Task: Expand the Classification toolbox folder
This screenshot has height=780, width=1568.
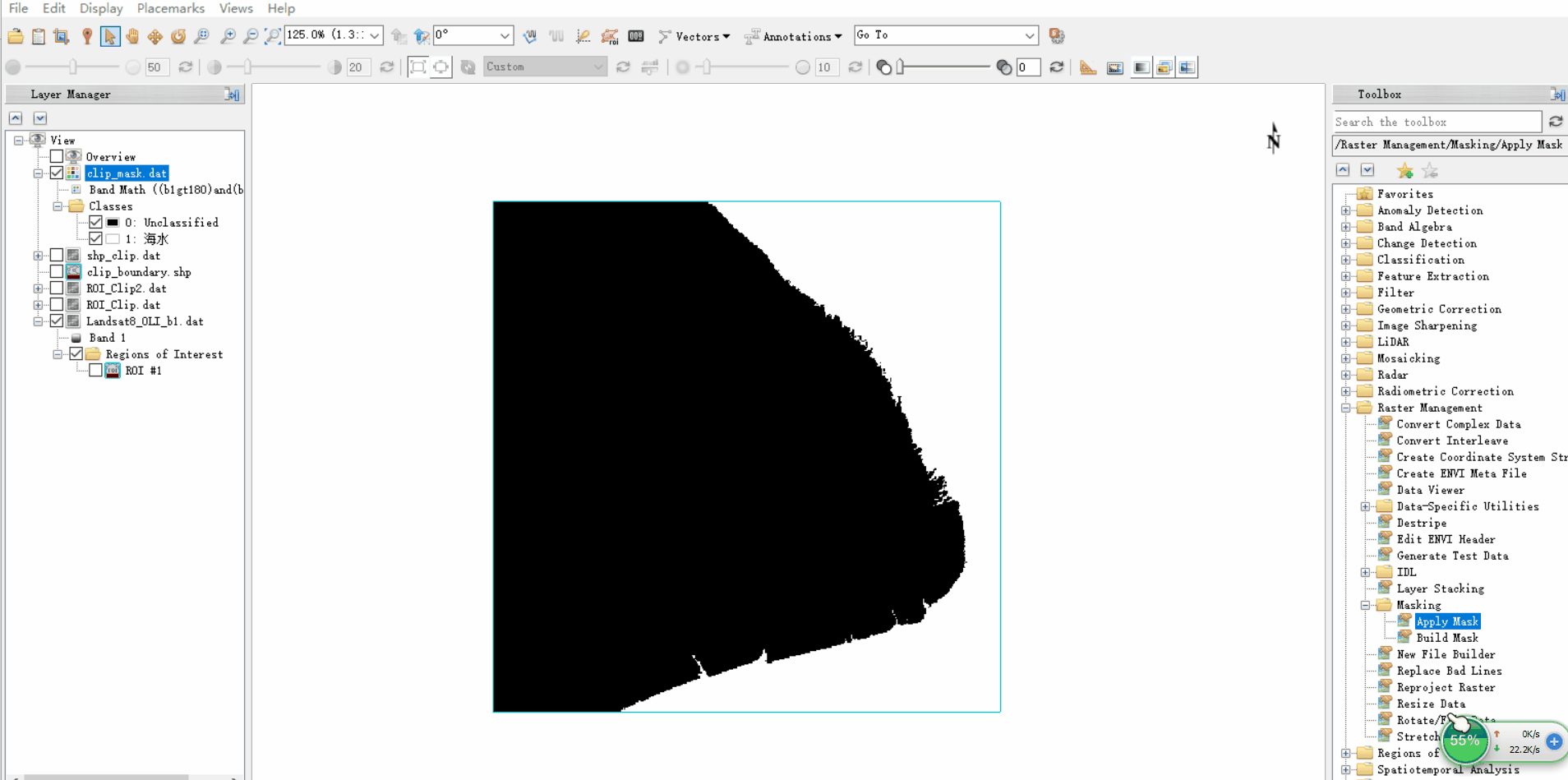Action: (1346, 260)
